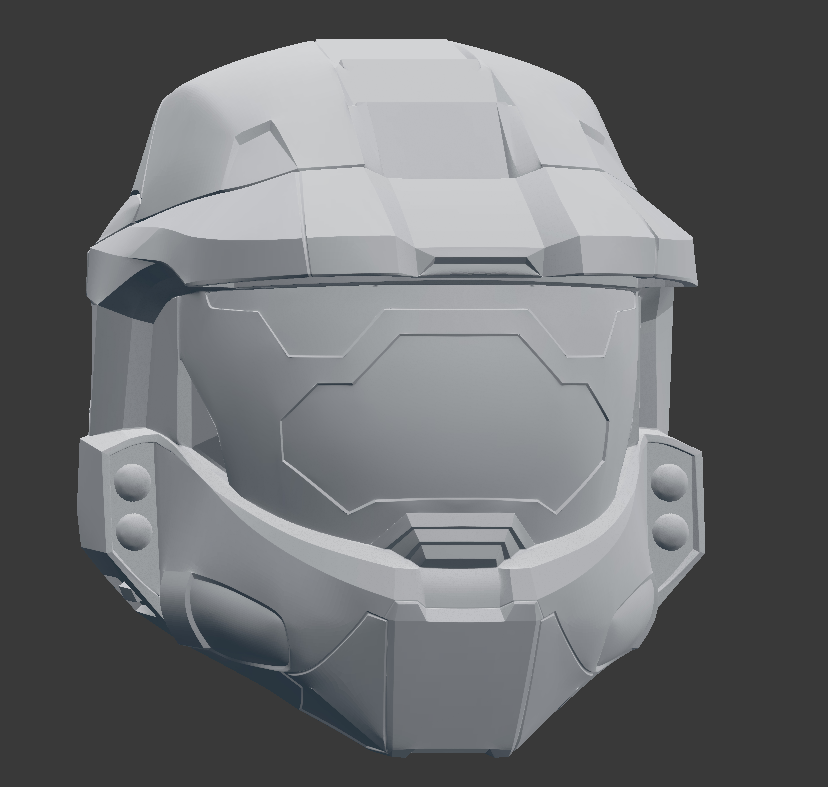828x787 pixels.
Task: Select the helmet's central visor panel
Action: click(x=445, y=425)
